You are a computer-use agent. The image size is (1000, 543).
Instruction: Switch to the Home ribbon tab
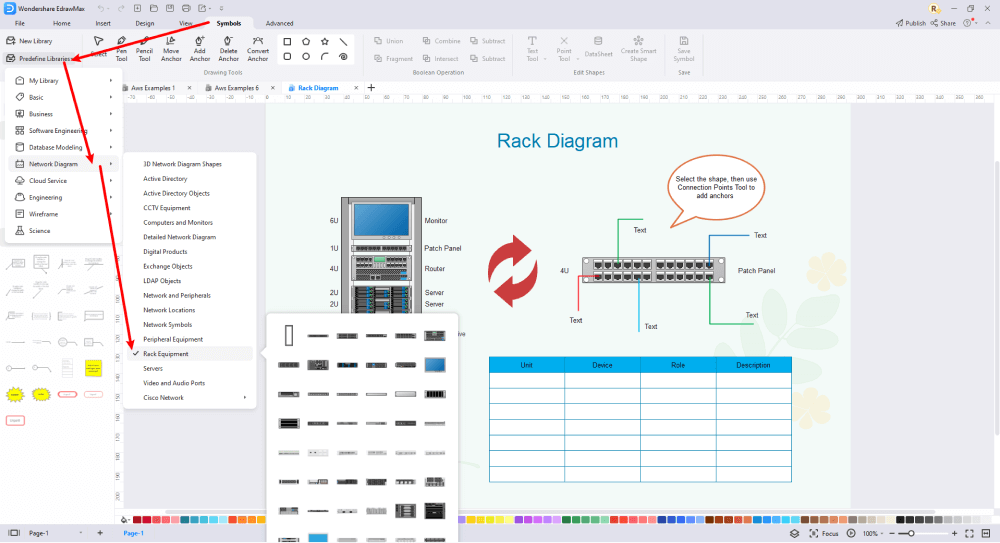point(62,23)
